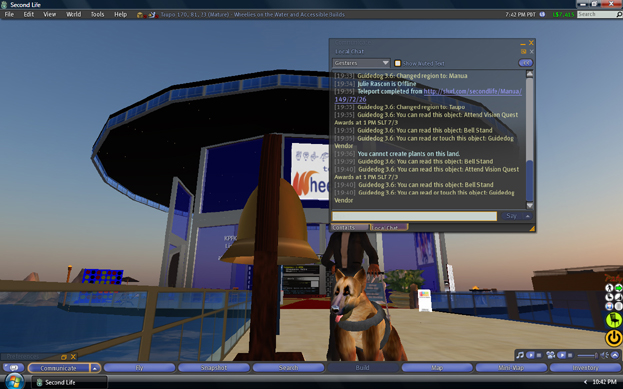The width and height of the screenshot is (623, 389).
Task: Click the walking figure HUD icon
Action: point(609,288)
